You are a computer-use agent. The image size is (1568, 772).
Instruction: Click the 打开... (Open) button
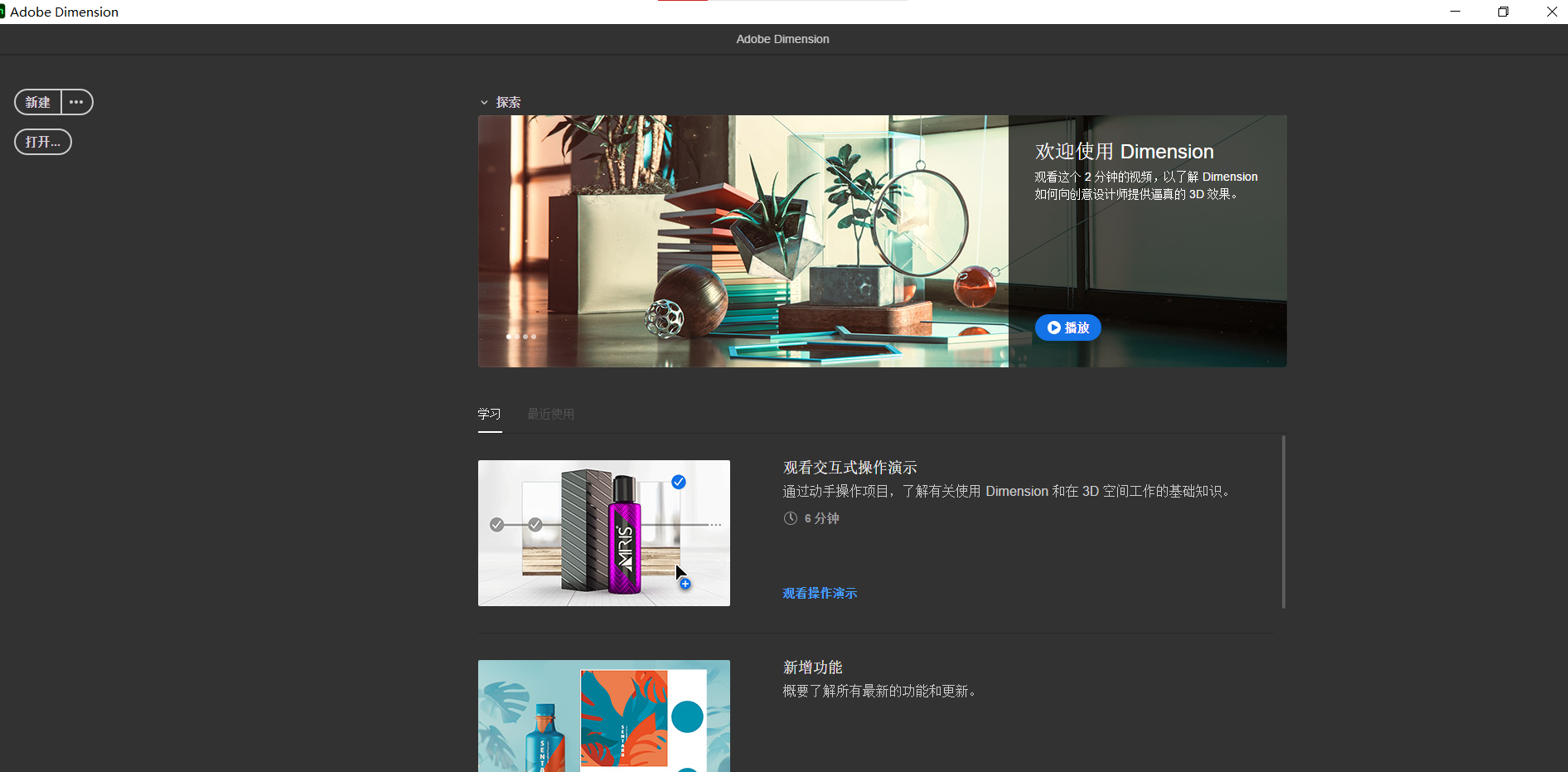[x=43, y=142]
